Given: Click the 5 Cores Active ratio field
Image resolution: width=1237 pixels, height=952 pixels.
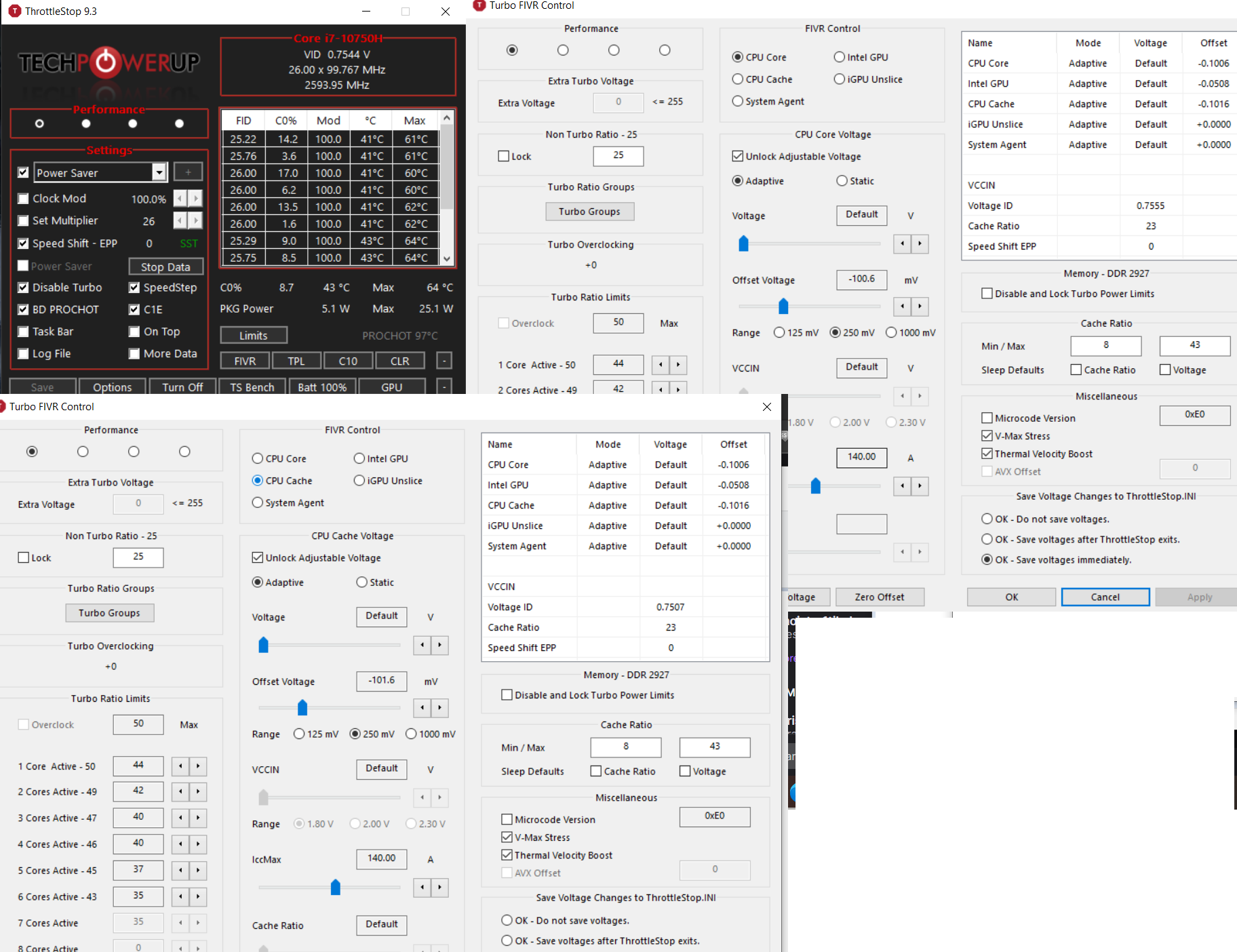Looking at the screenshot, I should pyautogui.click(x=138, y=870).
